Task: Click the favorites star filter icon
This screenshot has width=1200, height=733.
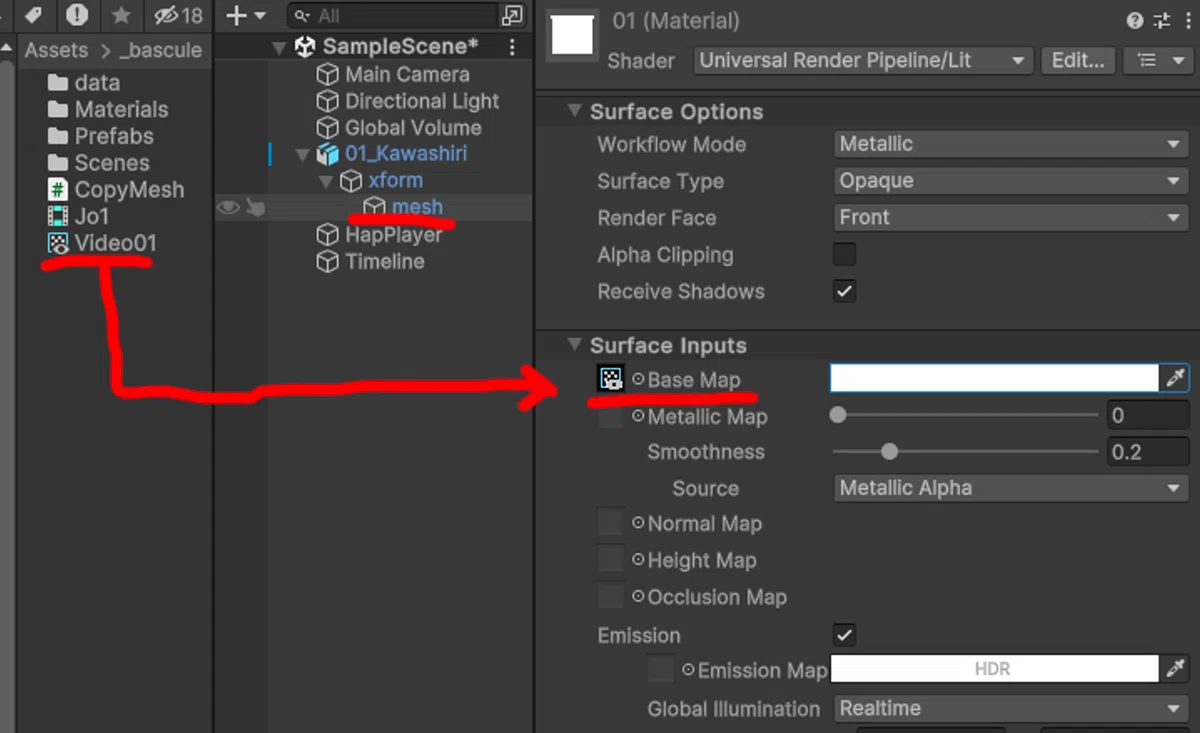Action: coord(121,15)
